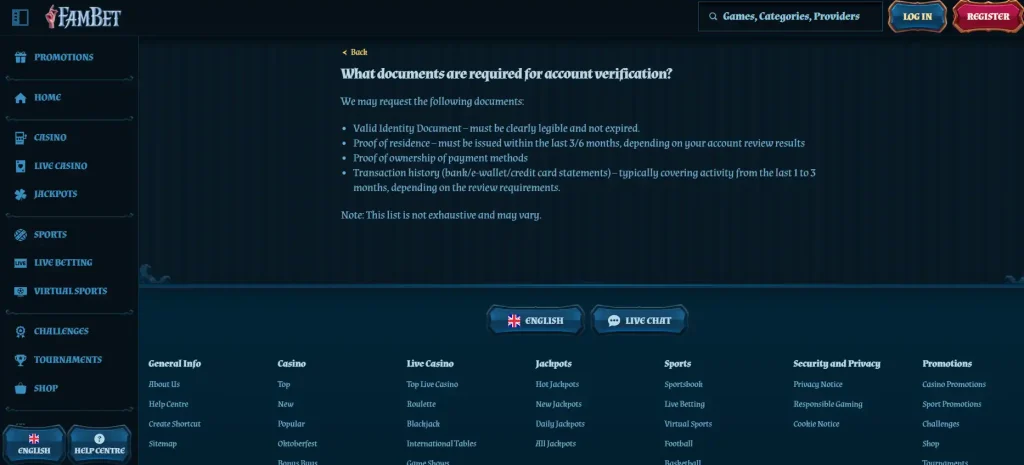The image size is (1024, 465).
Task: Collapse the sidebar panel icon
Action: pos(20,18)
